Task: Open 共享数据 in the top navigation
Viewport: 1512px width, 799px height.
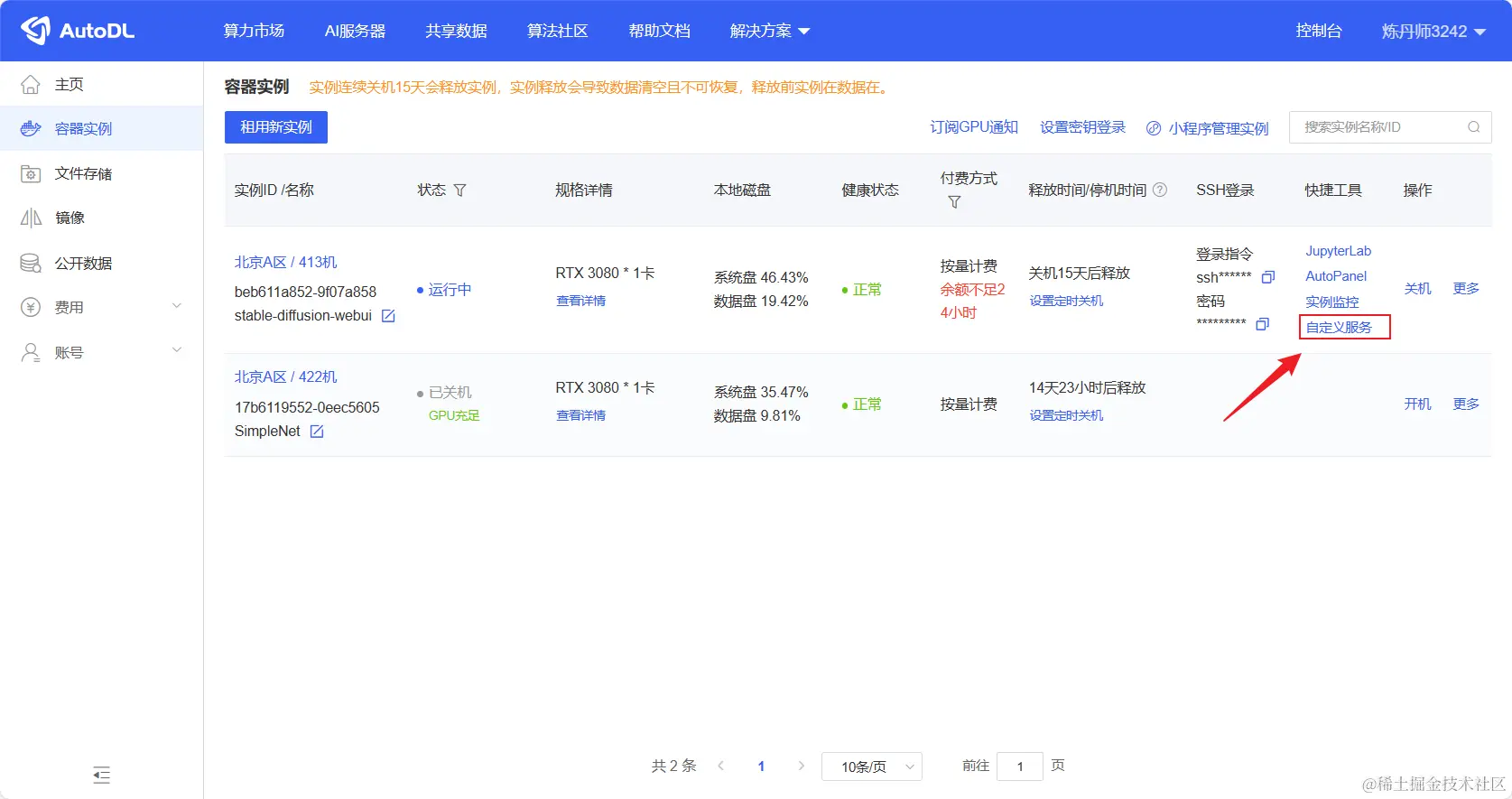Action: click(456, 31)
